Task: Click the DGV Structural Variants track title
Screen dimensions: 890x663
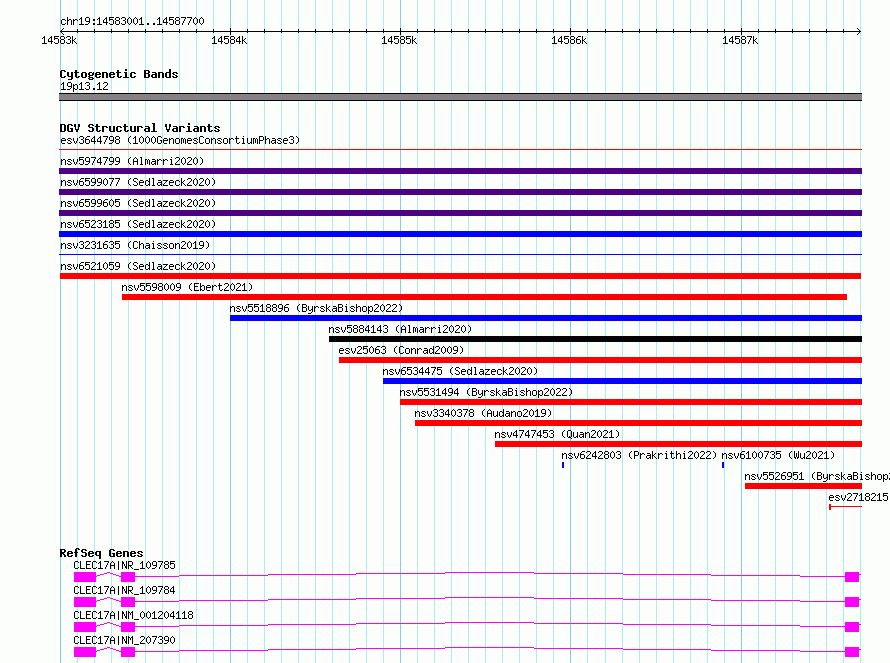Action: (x=140, y=128)
